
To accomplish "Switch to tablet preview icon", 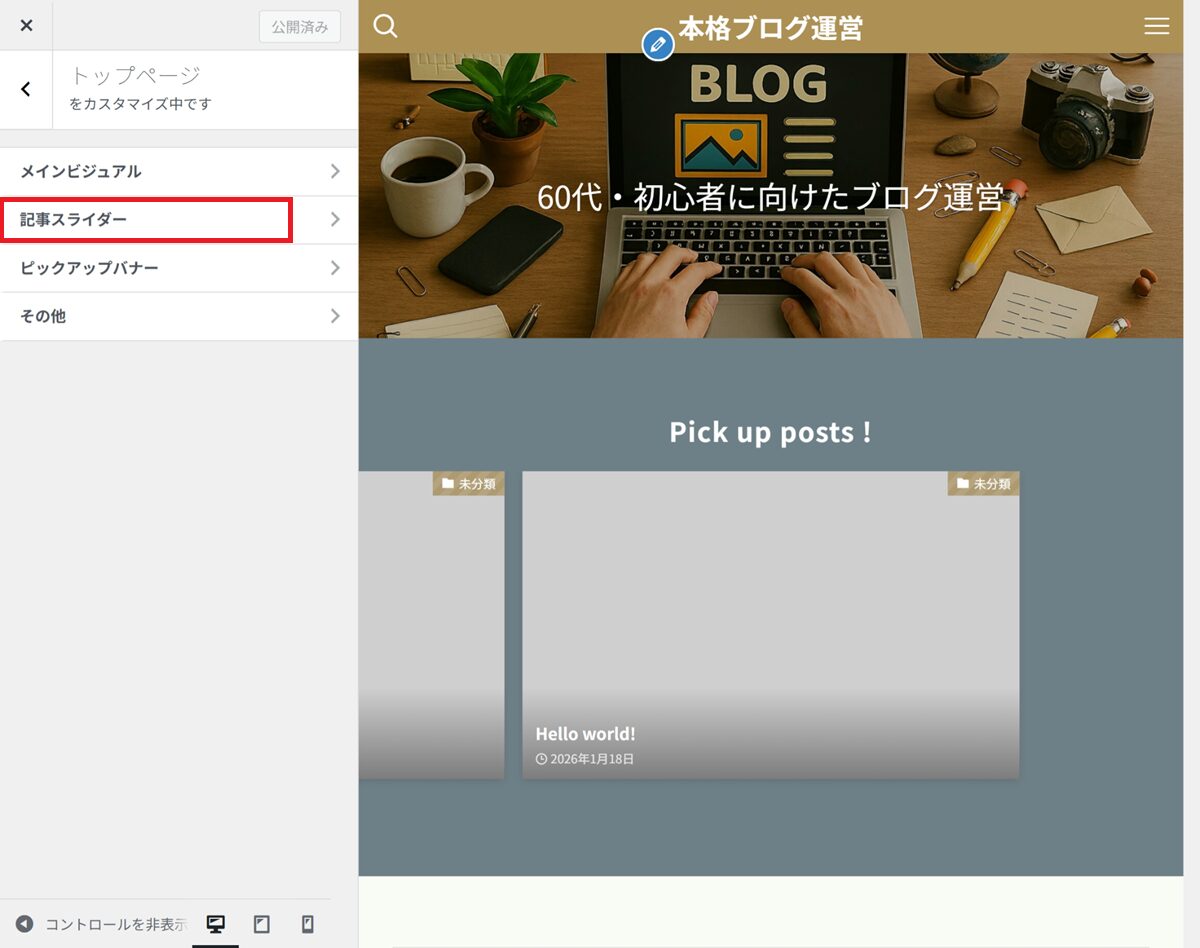I will 262,924.
